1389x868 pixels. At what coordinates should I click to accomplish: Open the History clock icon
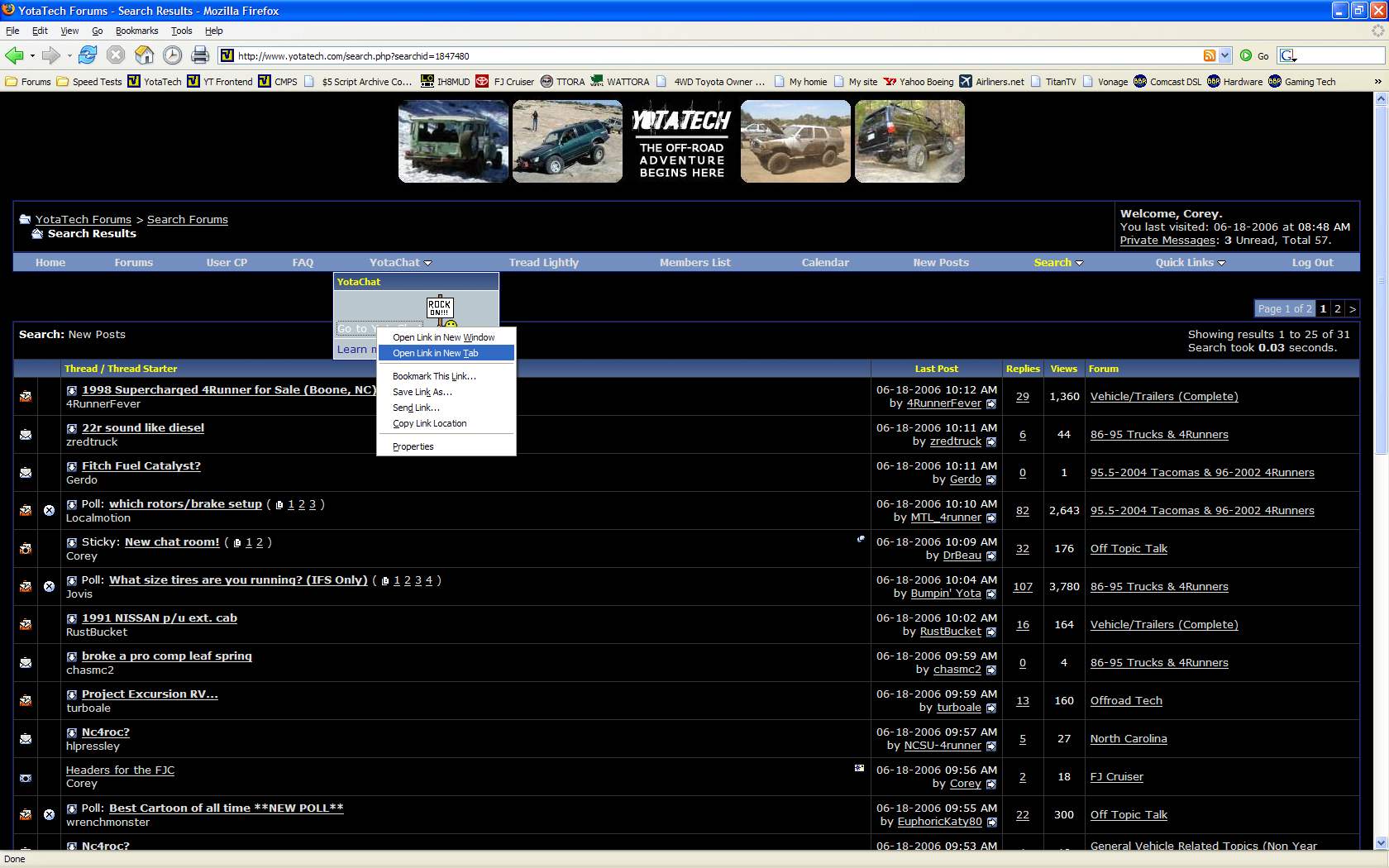pyautogui.click(x=172, y=55)
